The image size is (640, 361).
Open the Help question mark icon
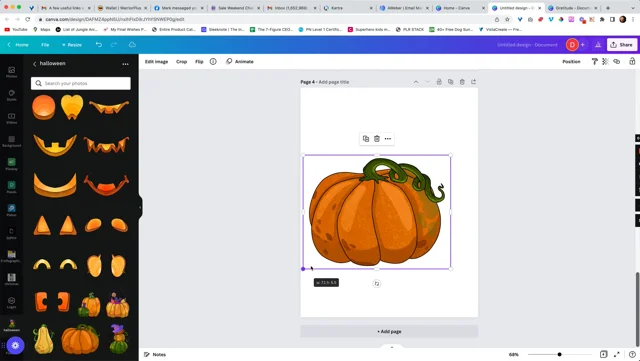pyautogui.click(x=632, y=354)
